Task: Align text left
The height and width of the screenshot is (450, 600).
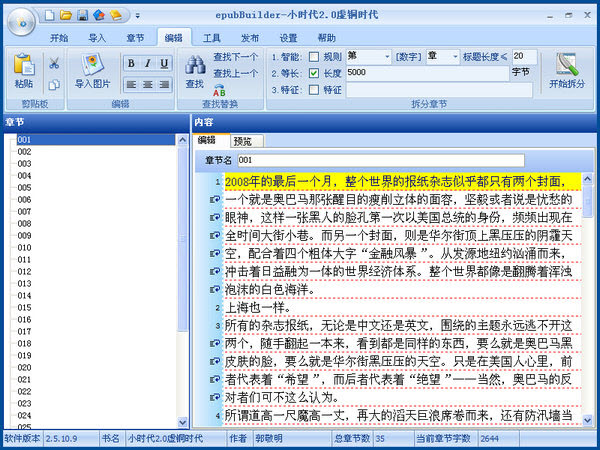Action: pos(131,85)
